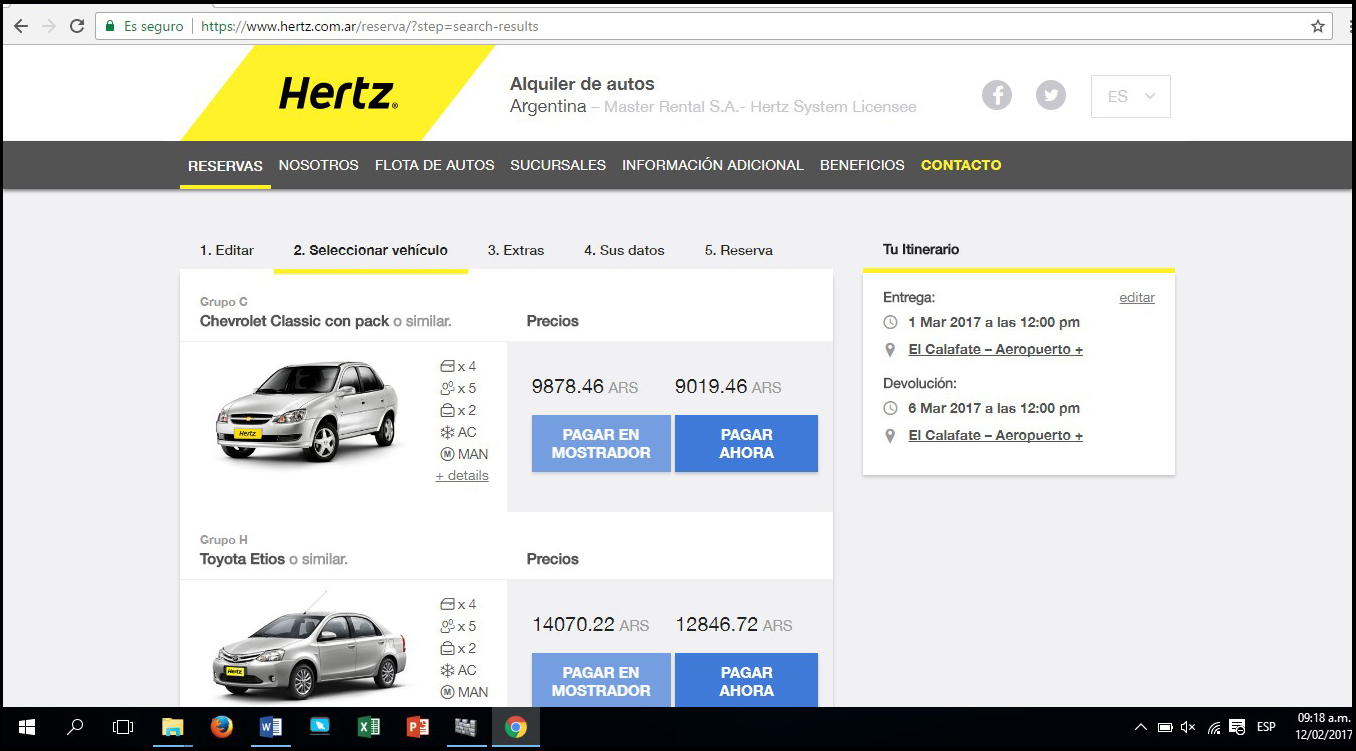Return to step 1. Editar tab
This screenshot has height=751, width=1356.
227,250
